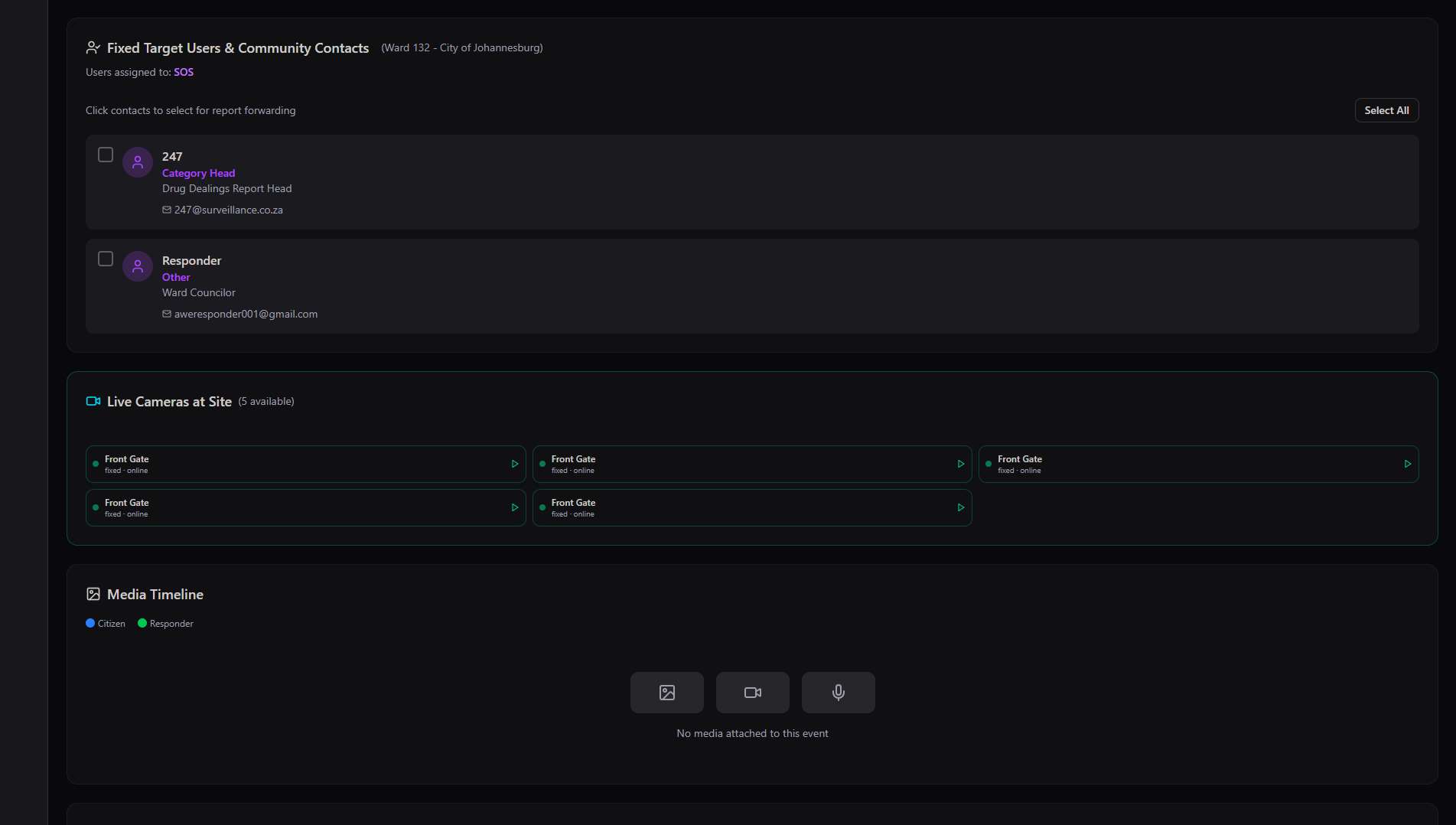Click the Fixed Target Users header icon

93,47
